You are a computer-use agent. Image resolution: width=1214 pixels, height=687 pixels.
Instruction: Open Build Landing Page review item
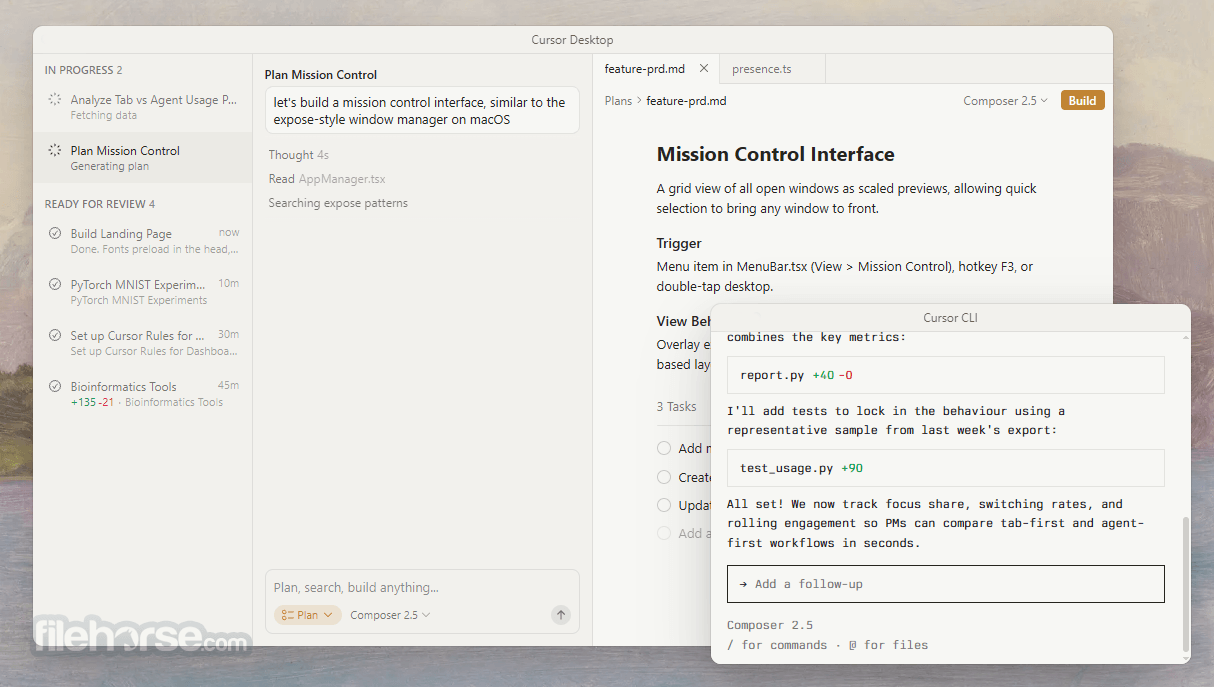click(143, 241)
